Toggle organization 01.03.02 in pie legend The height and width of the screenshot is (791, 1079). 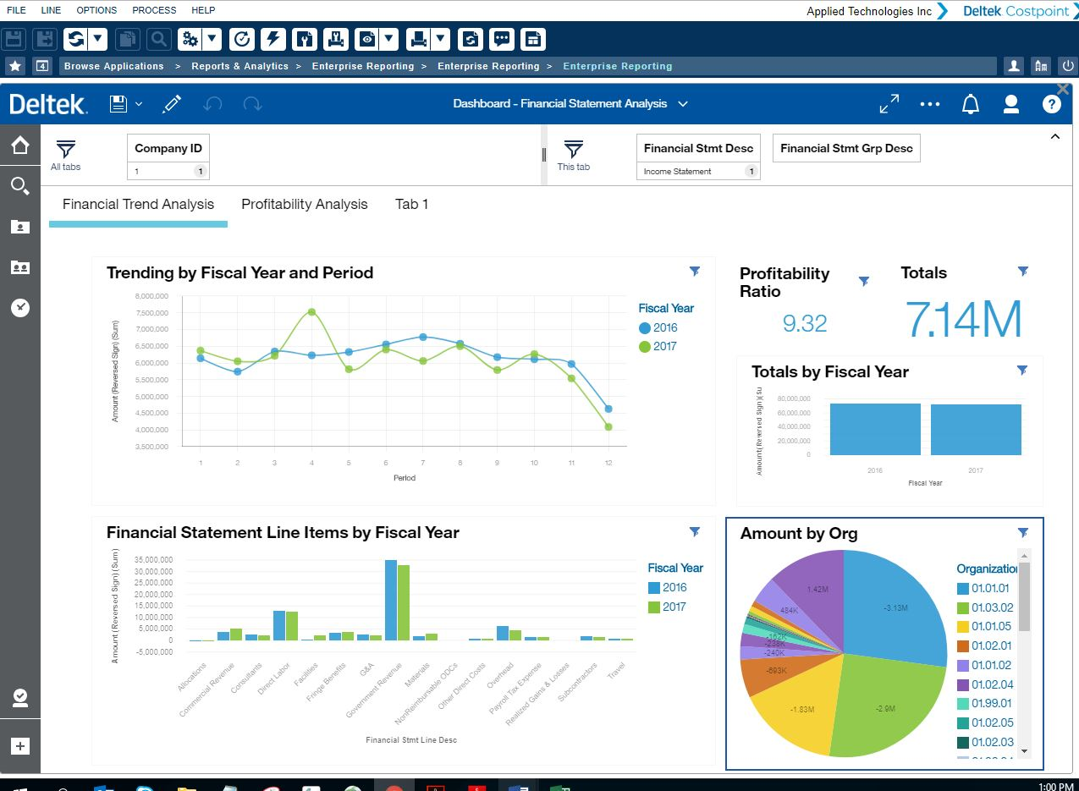pos(984,608)
